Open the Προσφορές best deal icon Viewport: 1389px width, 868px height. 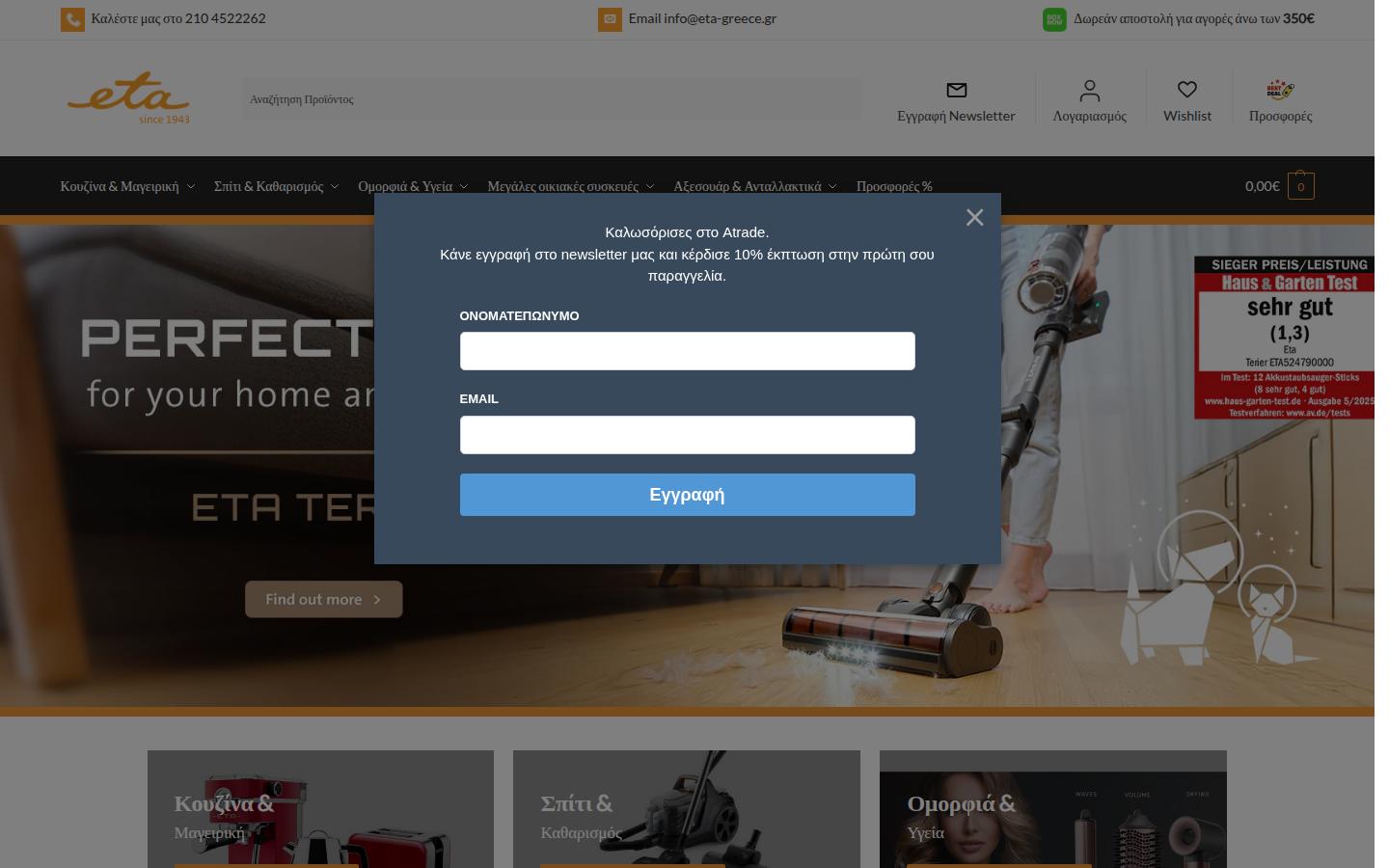1280,90
